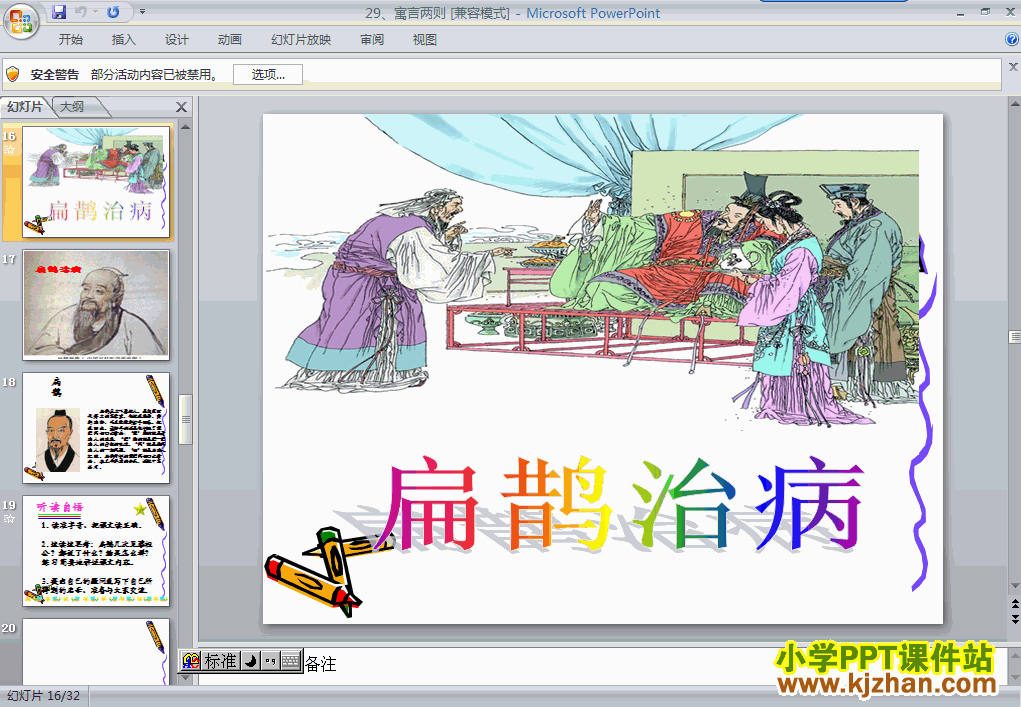Click the 扁鹊治病 rainbow WordArt title
The image size is (1021, 707).
[x=622, y=505]
